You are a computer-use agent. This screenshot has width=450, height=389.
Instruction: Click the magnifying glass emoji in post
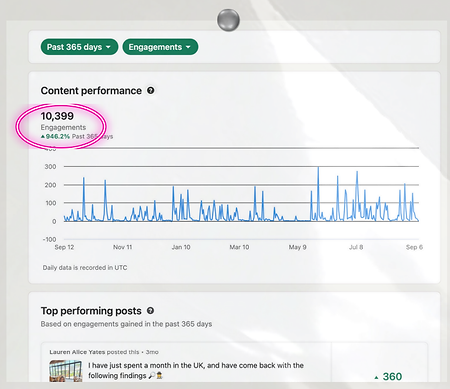(152, 376)
